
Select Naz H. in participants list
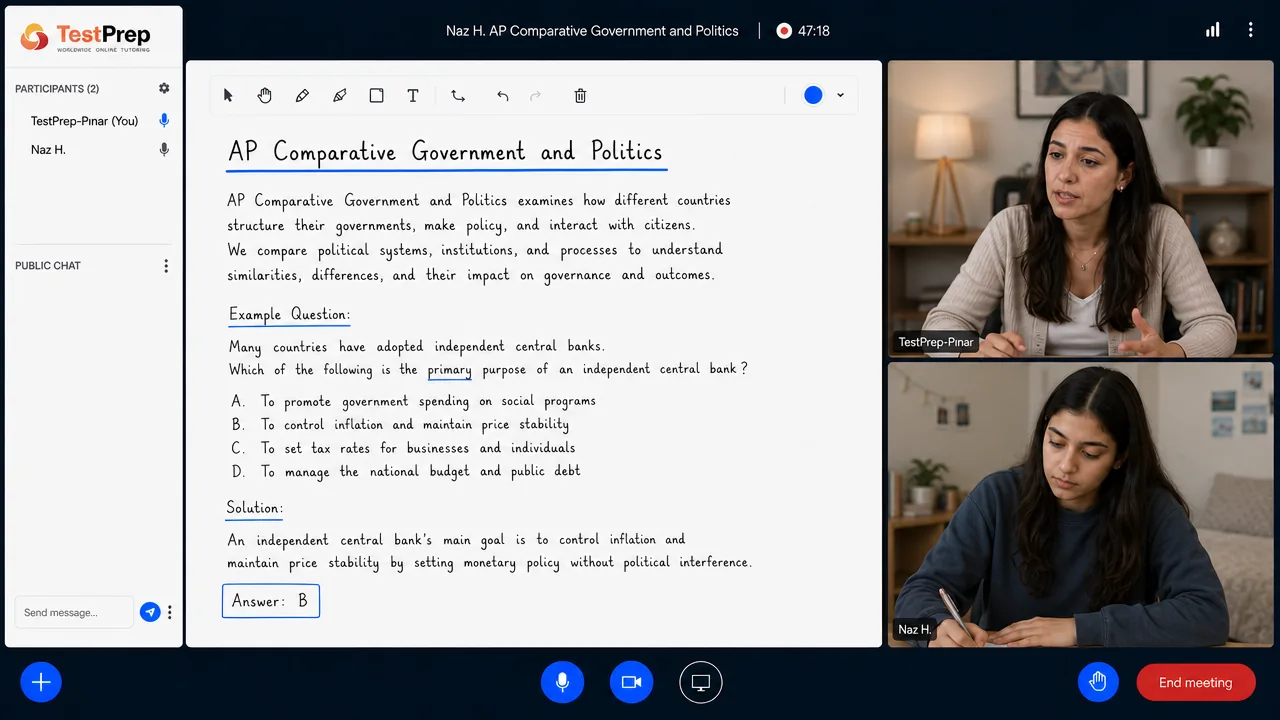[48, 150]
